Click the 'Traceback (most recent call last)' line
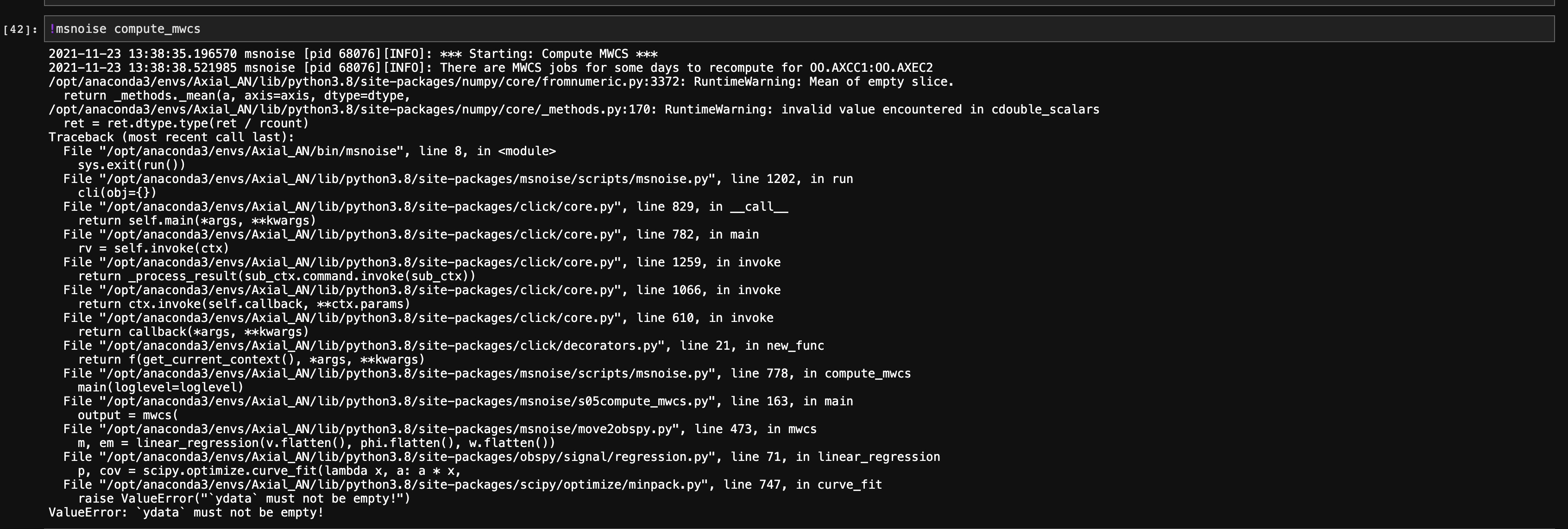Image resolution: width=1568 pixels, height=529 pixels. pos(171,138)
